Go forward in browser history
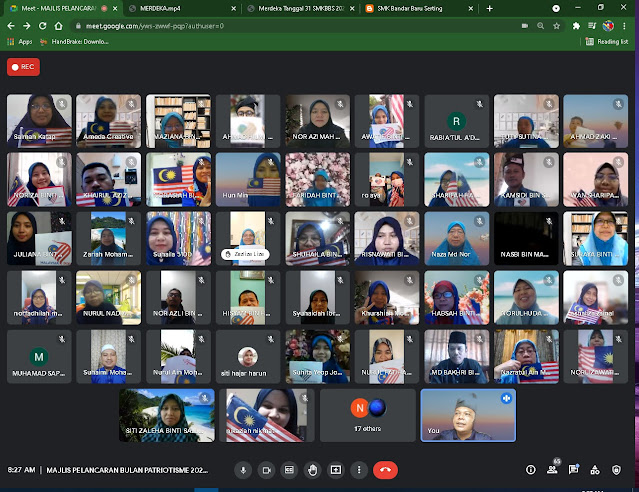 [x=27, y=26]
